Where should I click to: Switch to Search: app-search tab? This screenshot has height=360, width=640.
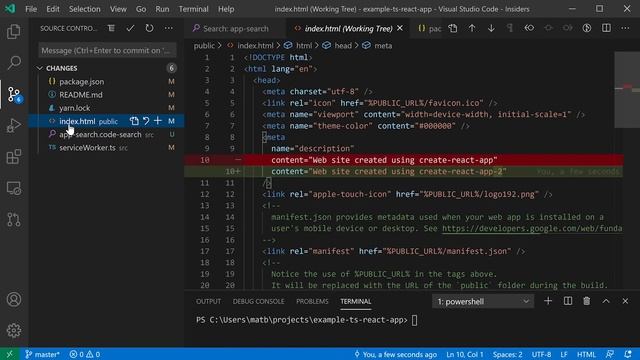(236, 29)
